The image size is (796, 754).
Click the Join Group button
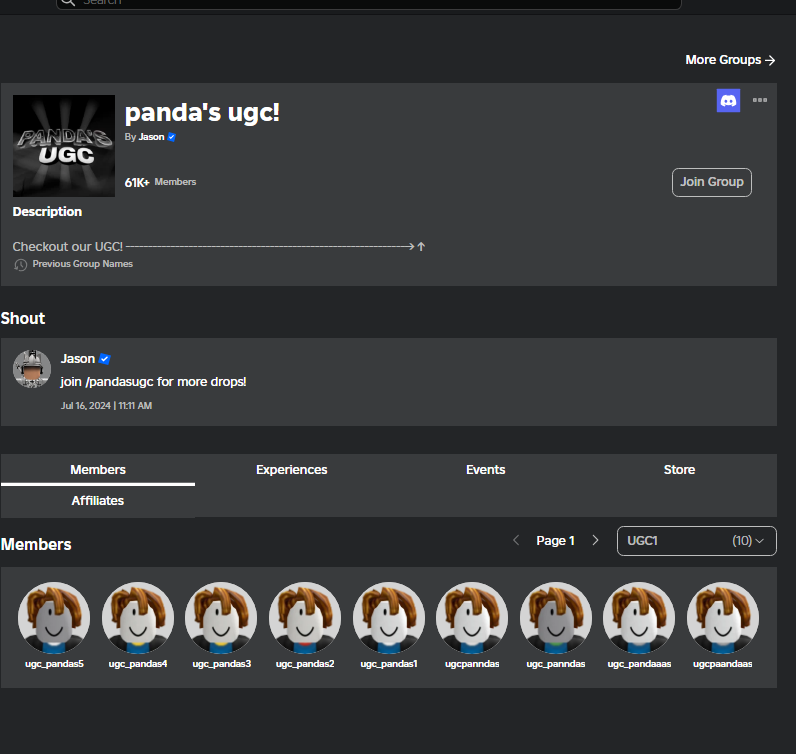pyautogui.click(x=712, y=182)
